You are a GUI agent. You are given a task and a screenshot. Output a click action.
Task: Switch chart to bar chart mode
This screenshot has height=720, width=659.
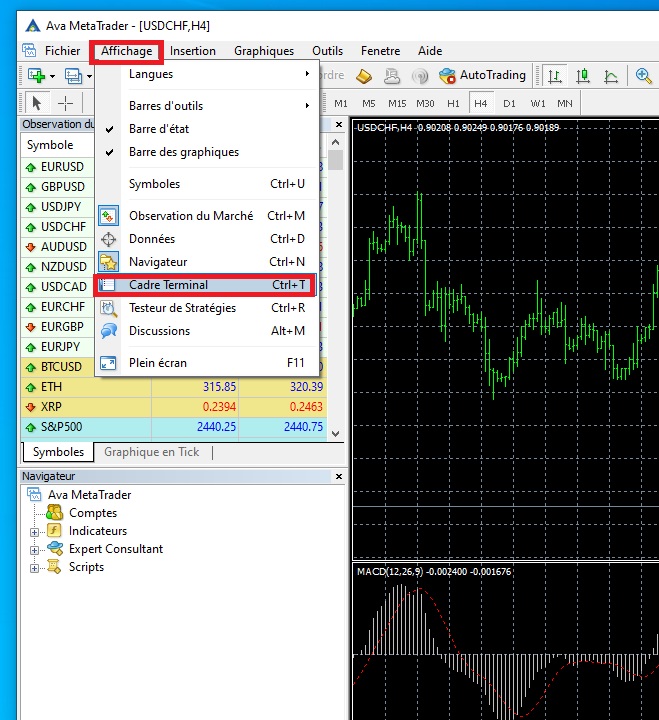[555, 76]
